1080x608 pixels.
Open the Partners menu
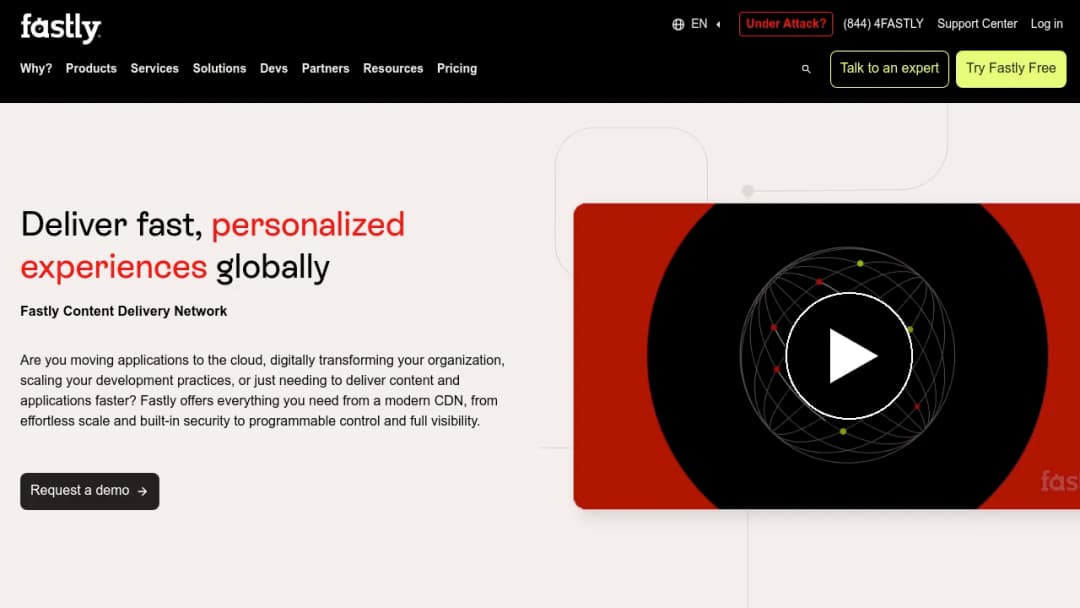click(x=325, y=68)
